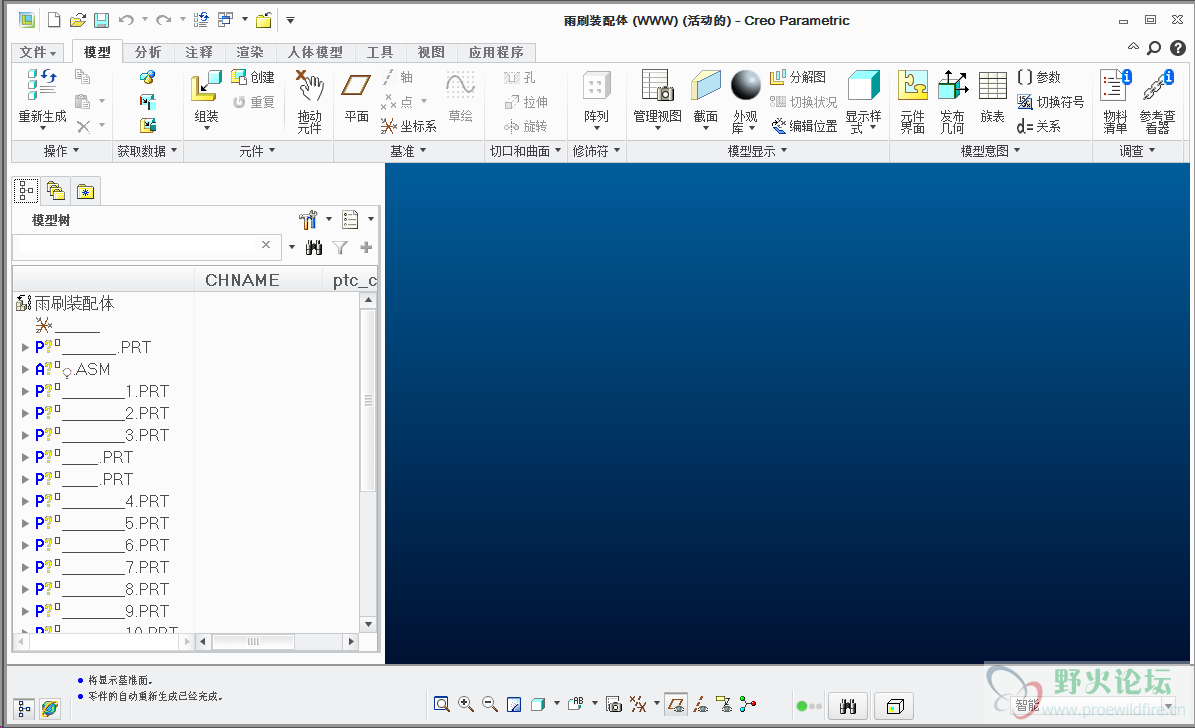Click the binoculars search icon in model tree
Image resolution: width=1195 pixels, height=728 pixels.
point(314,247)
